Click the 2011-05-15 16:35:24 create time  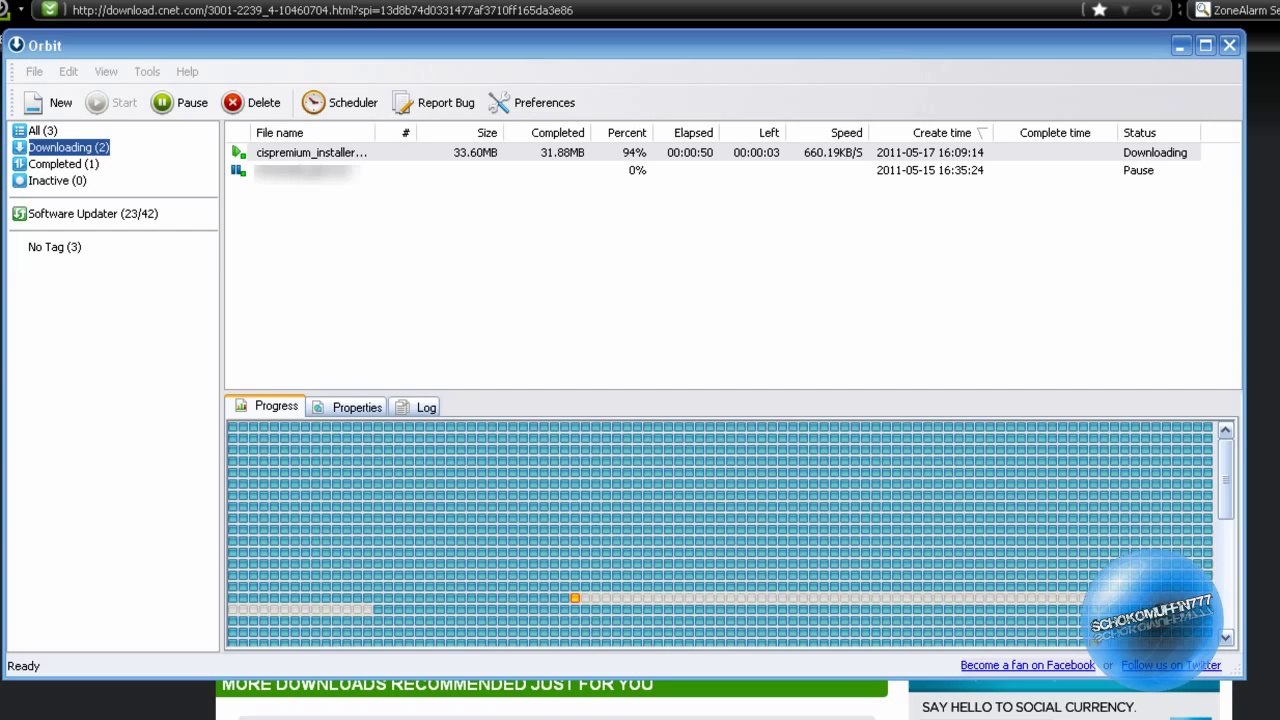930,171
